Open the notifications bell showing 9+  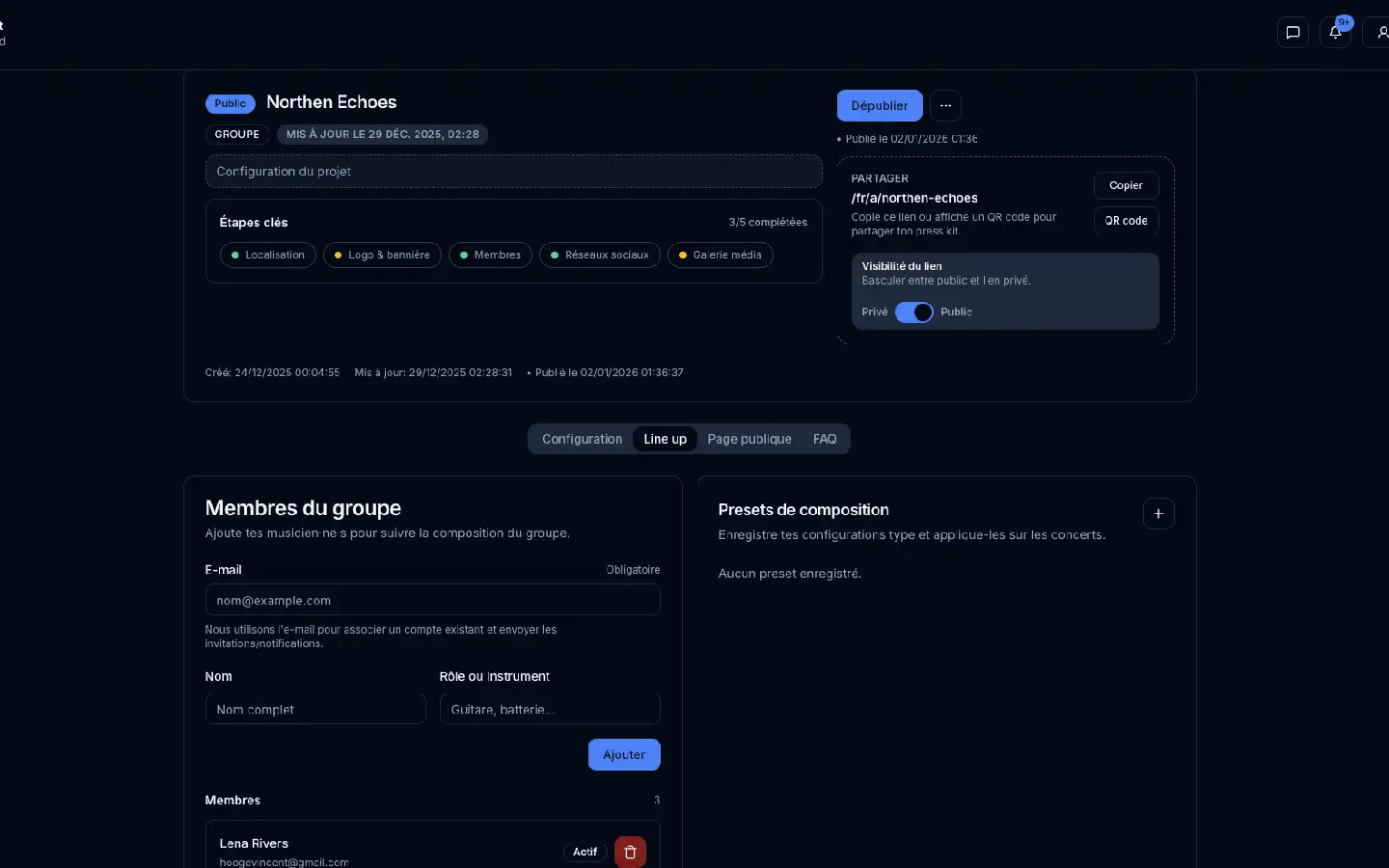1335,32
